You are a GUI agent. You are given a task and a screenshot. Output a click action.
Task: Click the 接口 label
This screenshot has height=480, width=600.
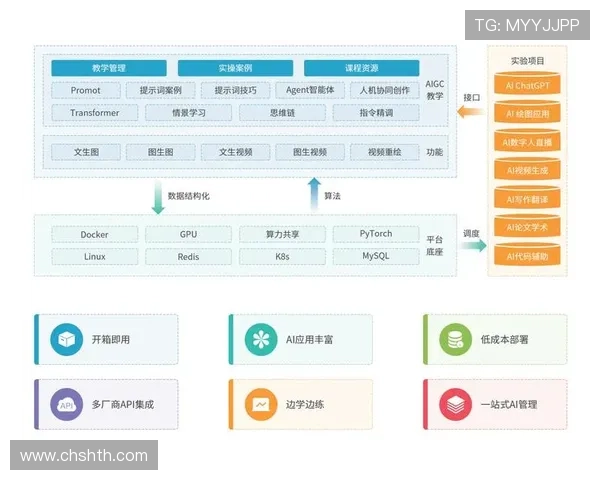tap(471, 98)
